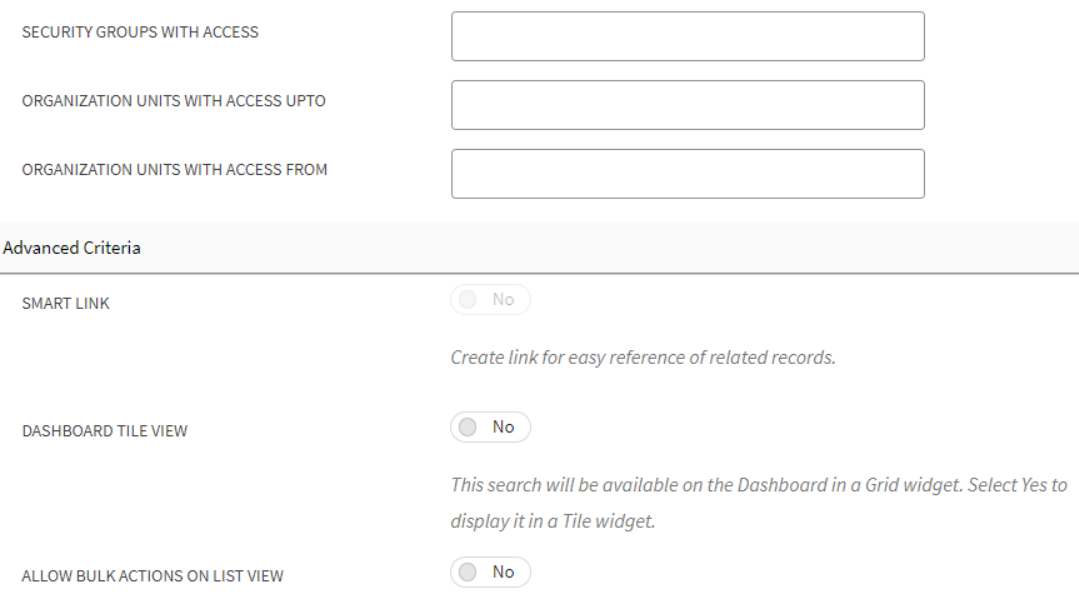This screenshot has width=1079, height=615.
Task: Focus the Organization Units With Access Upto field
Action: point(687,105)
